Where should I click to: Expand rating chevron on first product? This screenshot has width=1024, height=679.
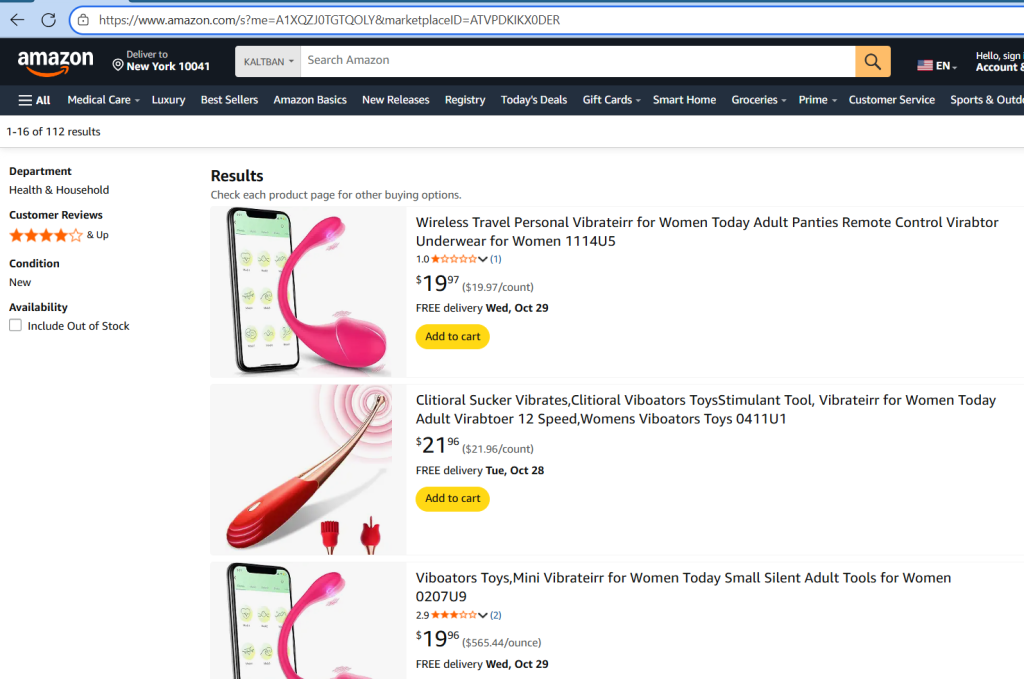click(x=483, y=259)
